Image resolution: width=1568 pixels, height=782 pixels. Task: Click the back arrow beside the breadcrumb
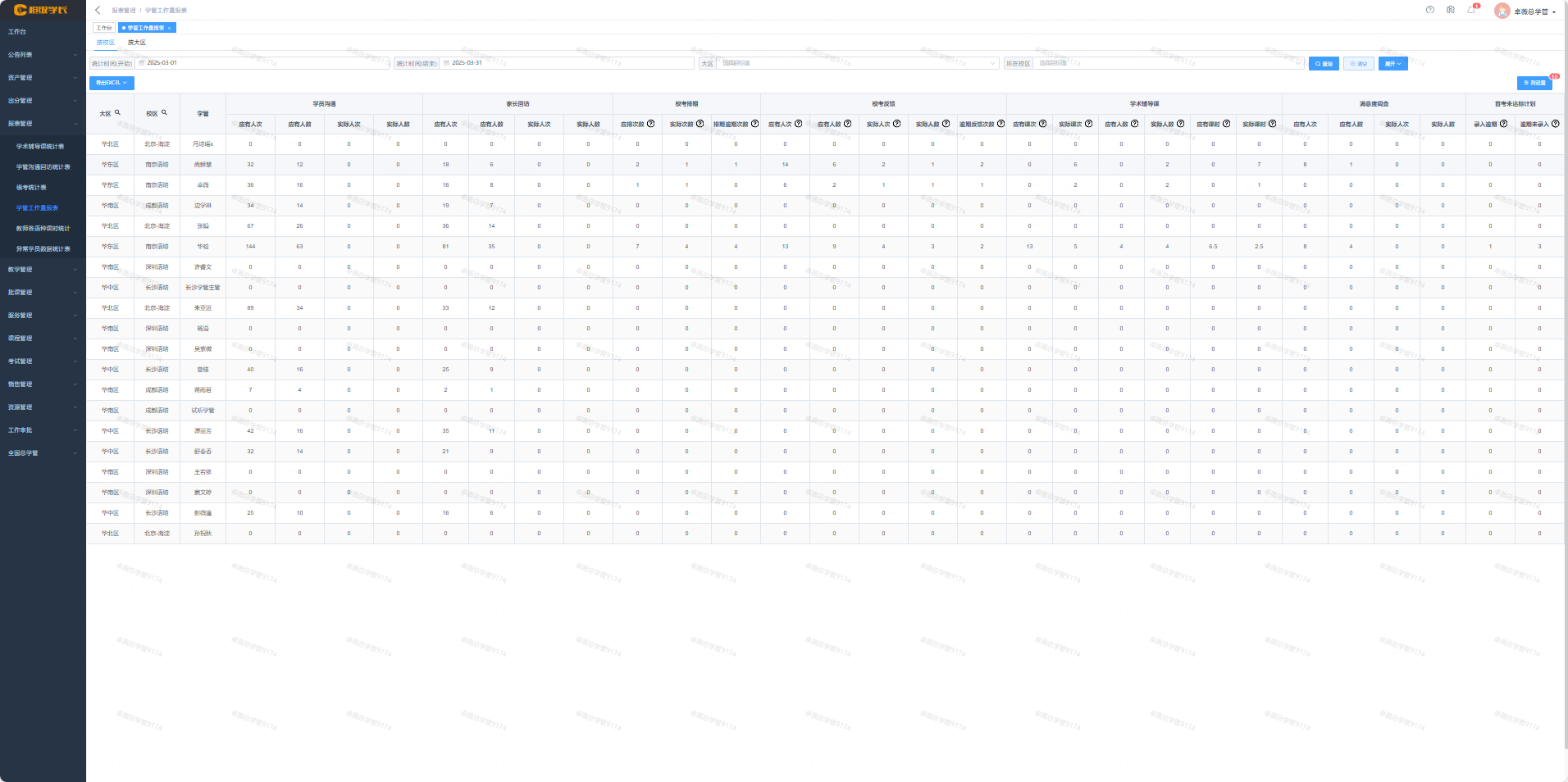coord(98,11)
